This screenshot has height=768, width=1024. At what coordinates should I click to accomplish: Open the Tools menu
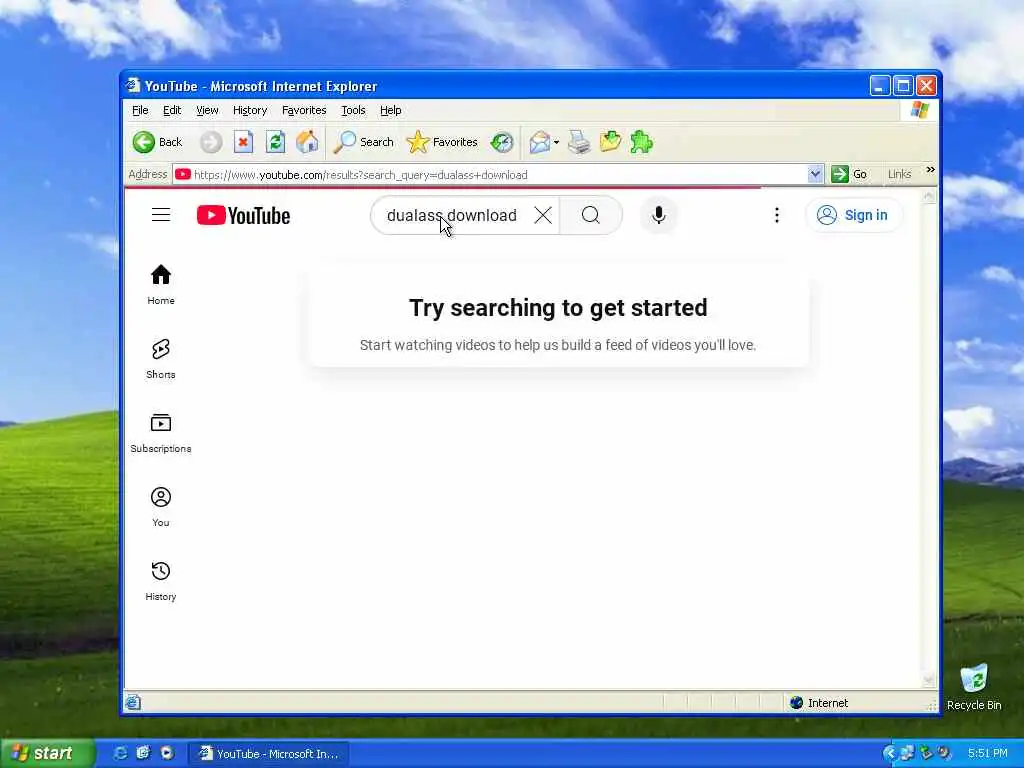(x=353, y=110)
